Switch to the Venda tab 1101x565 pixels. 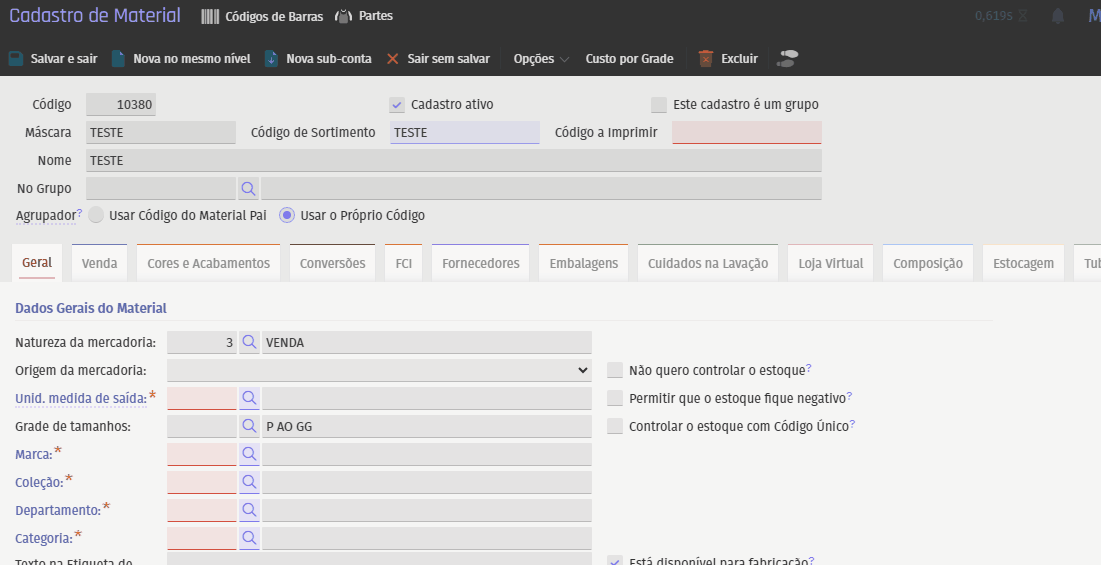coord(99,263)
